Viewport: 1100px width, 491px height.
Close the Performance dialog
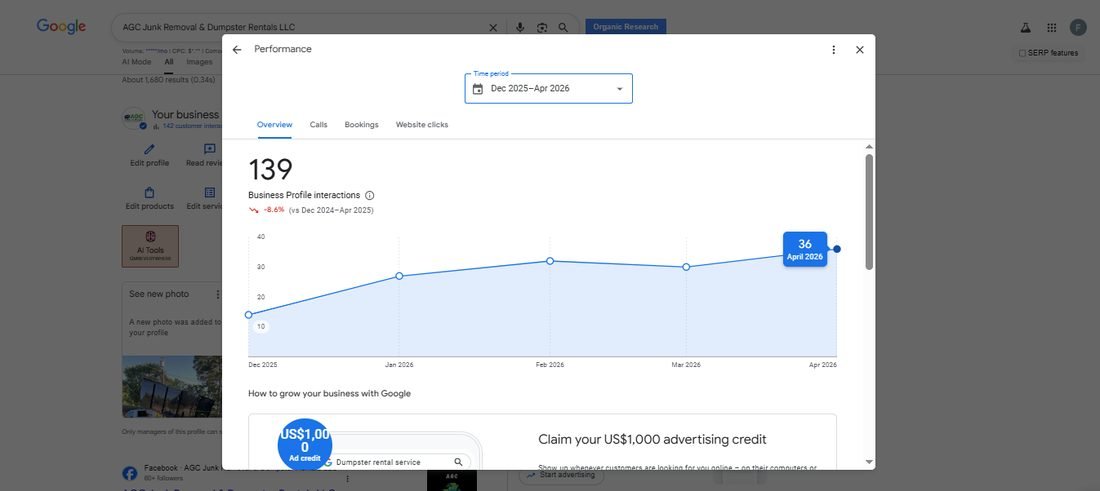[859, 50]
